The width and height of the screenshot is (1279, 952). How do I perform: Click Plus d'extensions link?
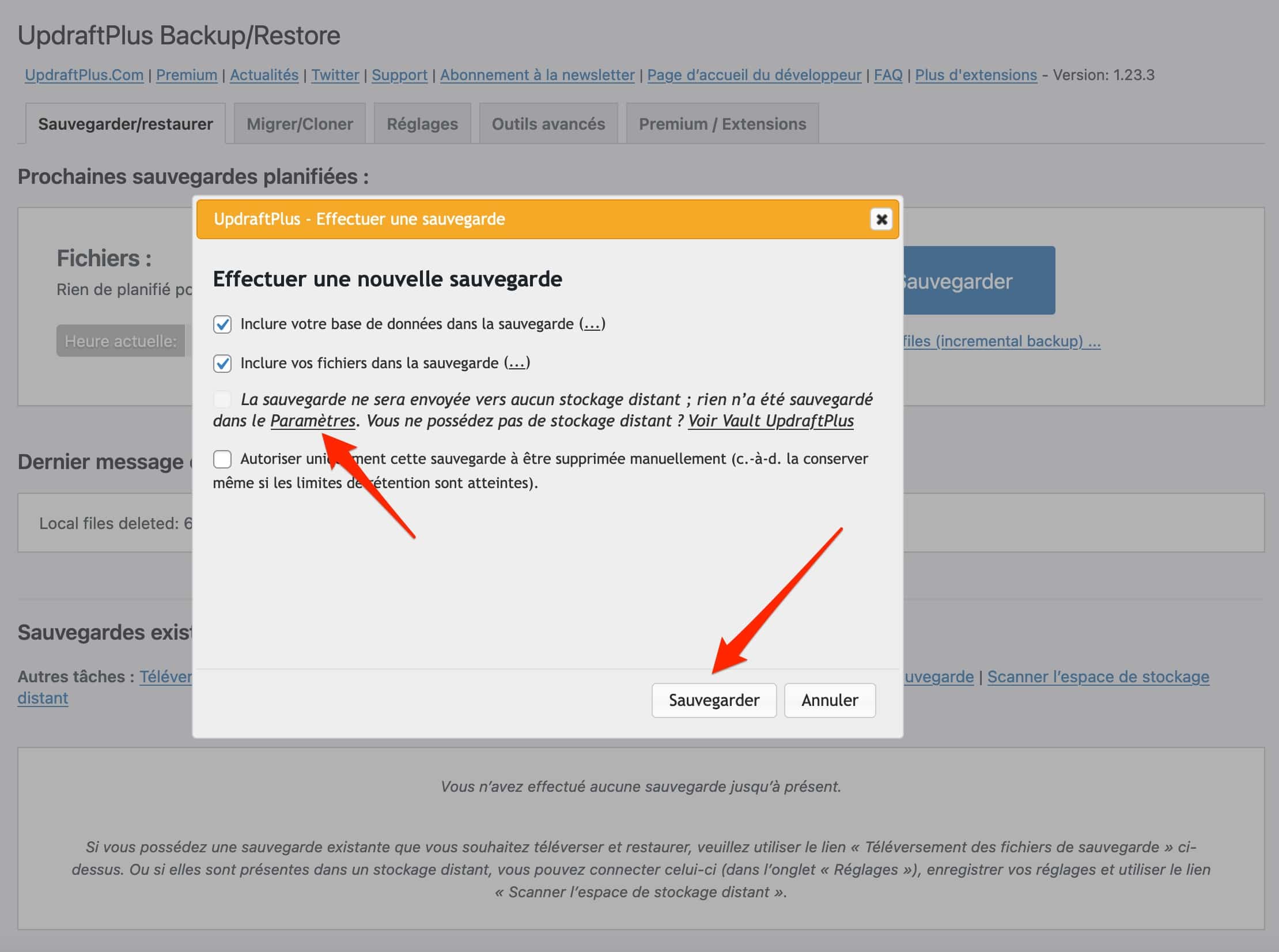click(976, 75)
